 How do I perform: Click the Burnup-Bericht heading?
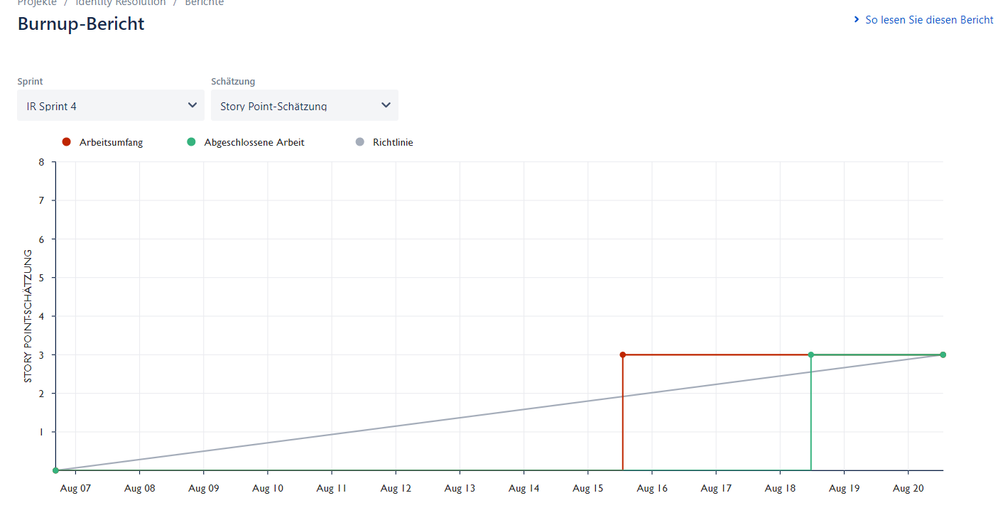(81, 24)
